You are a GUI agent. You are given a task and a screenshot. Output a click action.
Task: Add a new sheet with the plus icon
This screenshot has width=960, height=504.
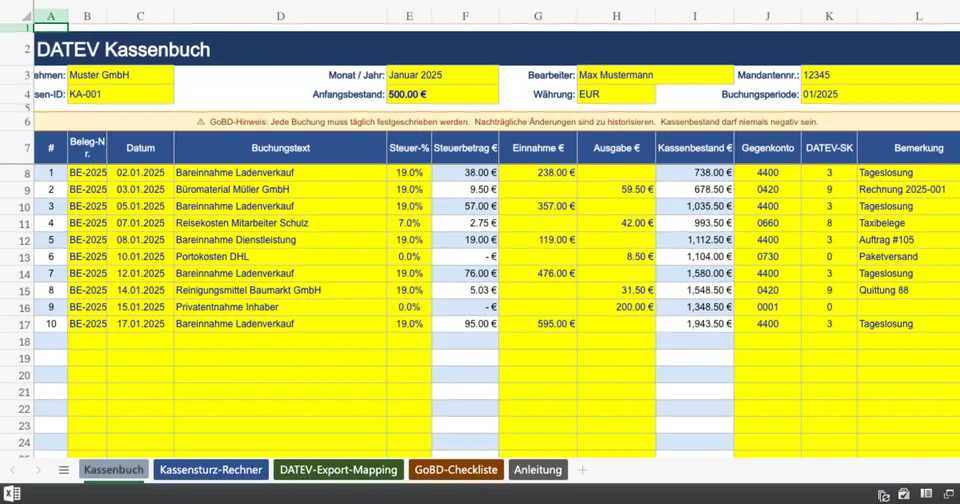[583, 470]
